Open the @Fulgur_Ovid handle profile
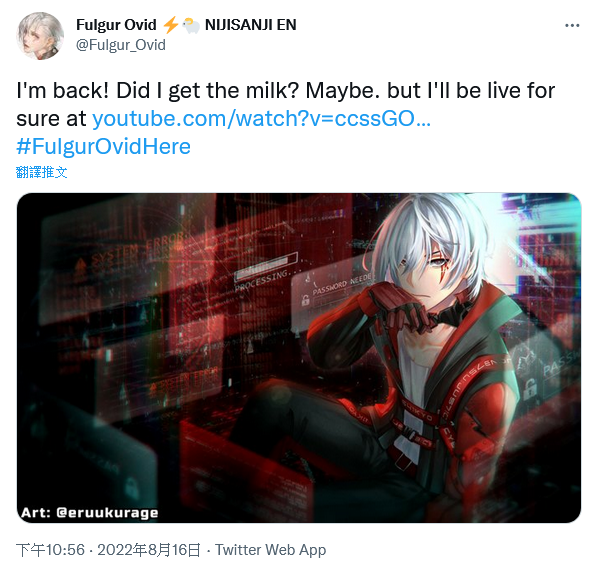Screen dimensions: 598x576 [x=121, y=45]
